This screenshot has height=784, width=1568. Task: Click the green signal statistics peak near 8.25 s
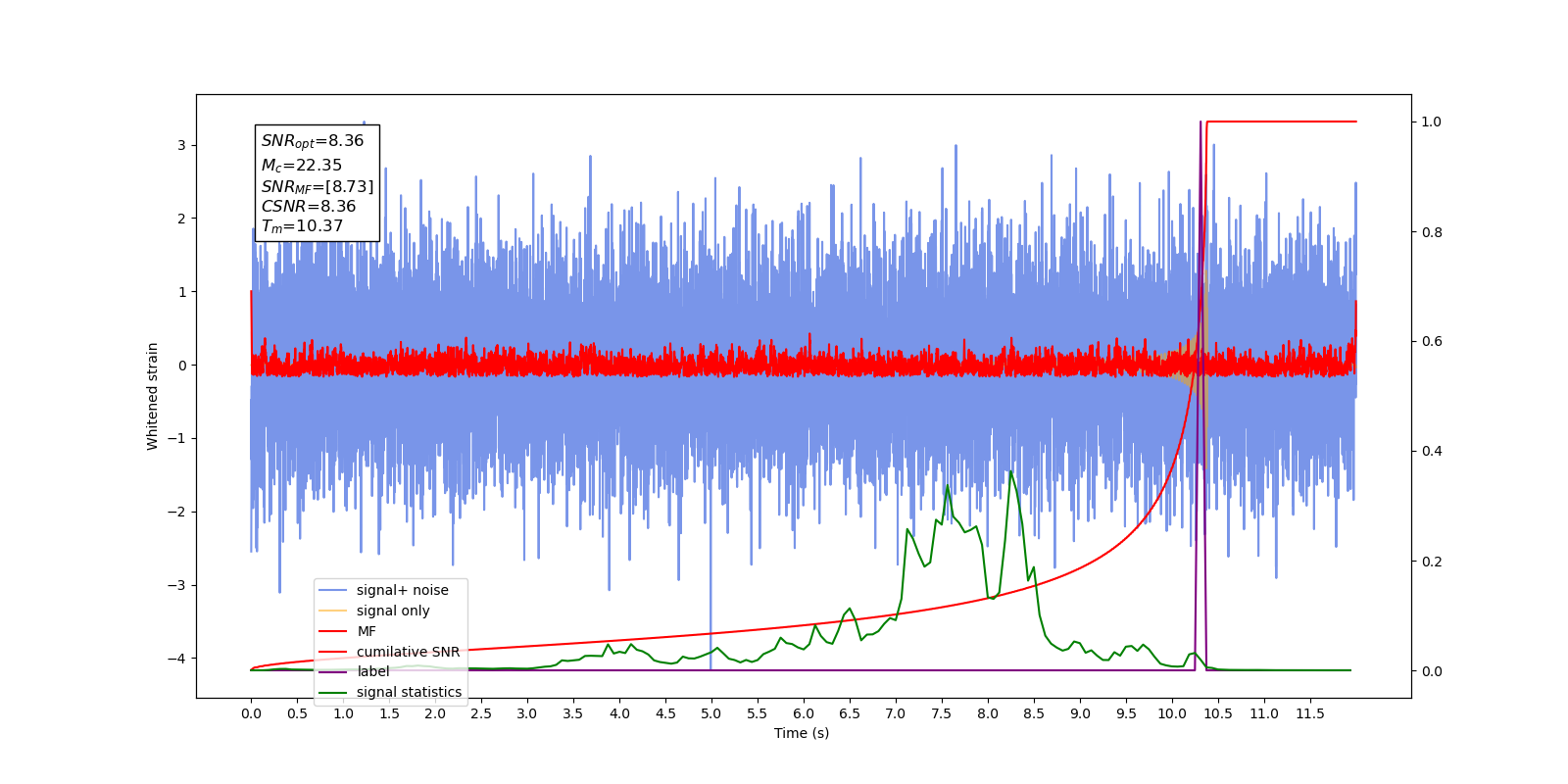(1010, 473)
